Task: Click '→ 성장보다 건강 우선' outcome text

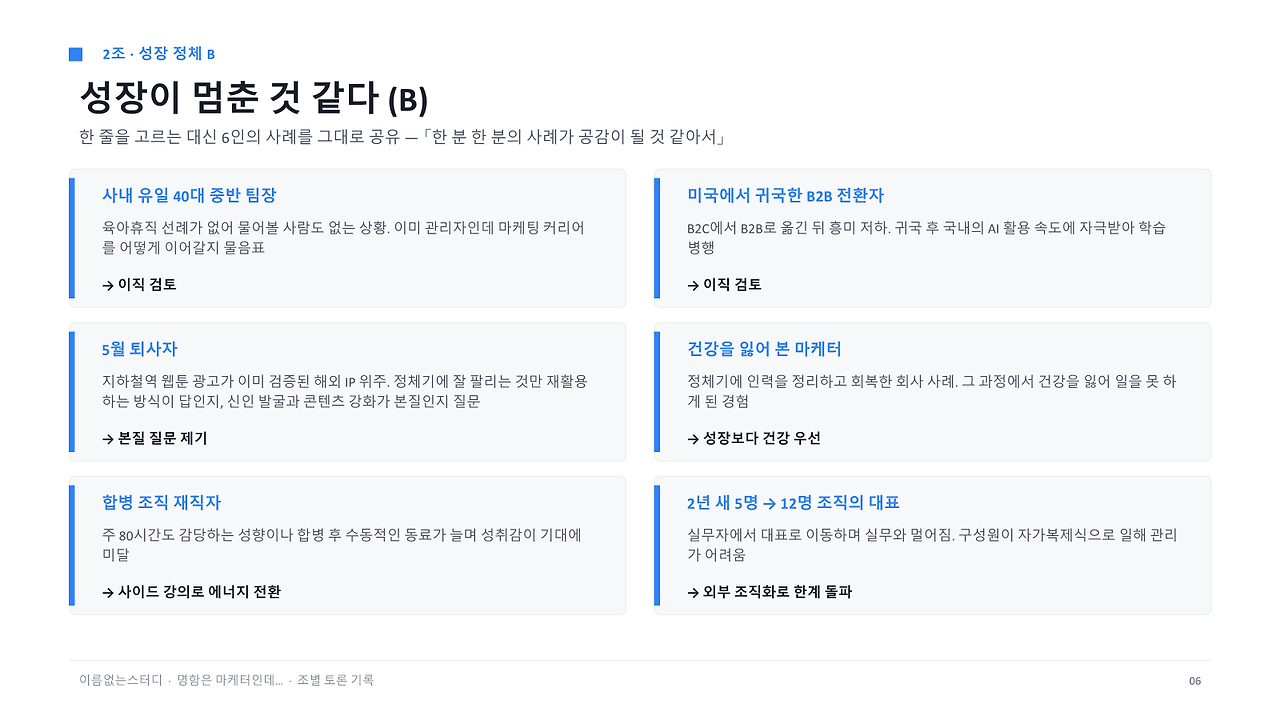Action: coord(754,438)
